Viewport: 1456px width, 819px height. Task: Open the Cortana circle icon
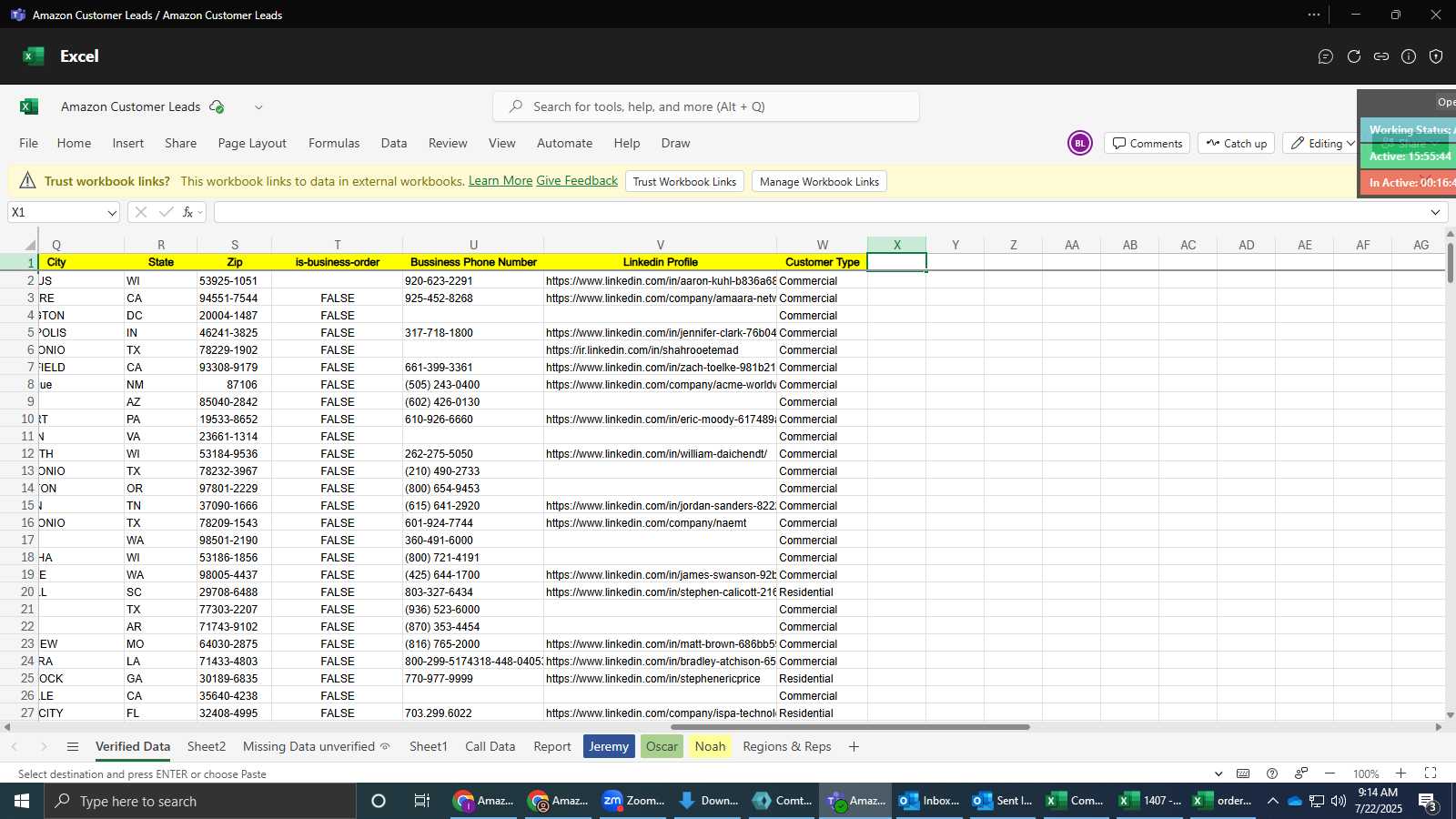pyautogui.click(x=379, y=801)
